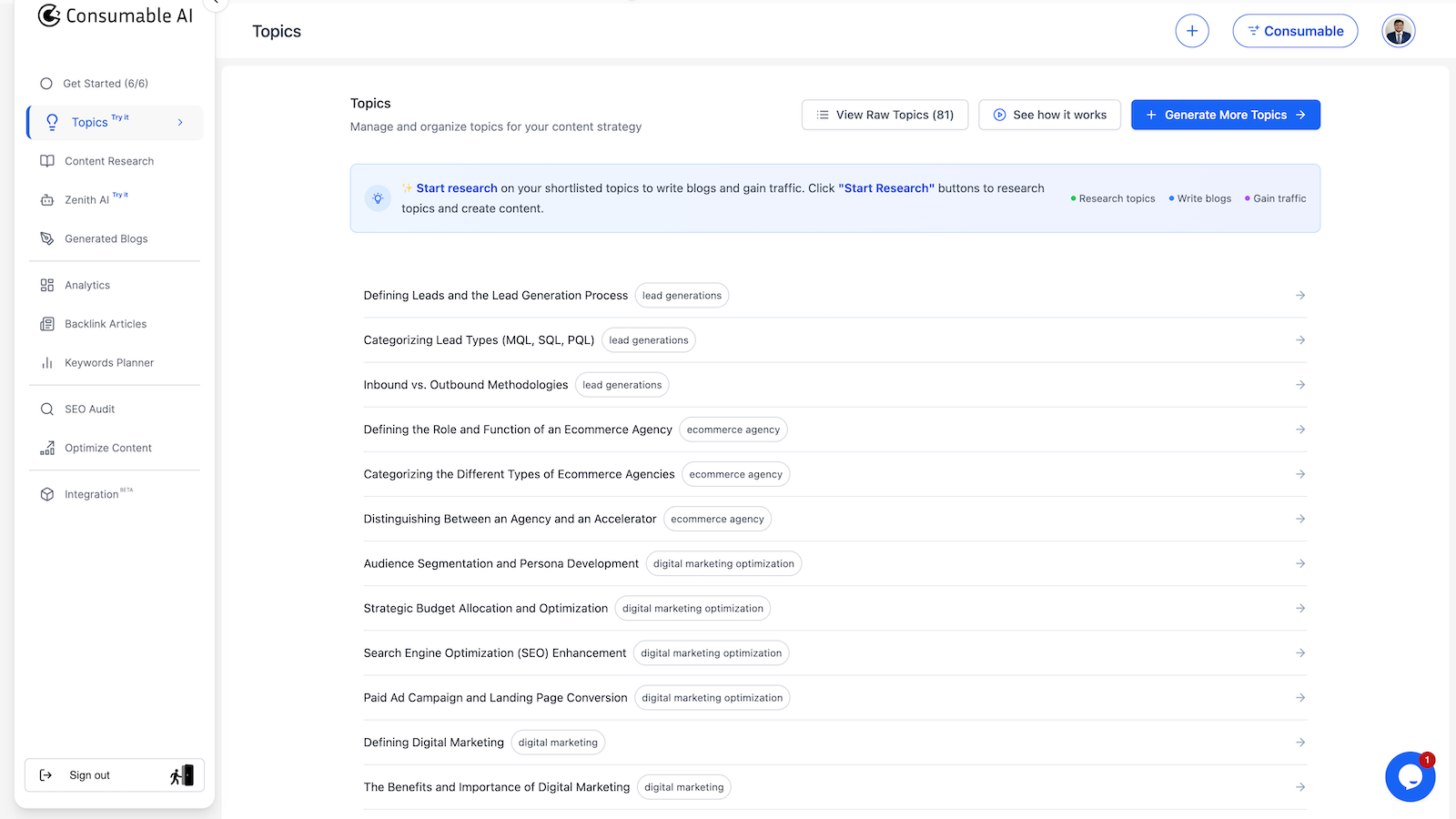Navigate to Generated Blogs
The image size is (1456, 819).
(x=106, y=239)
